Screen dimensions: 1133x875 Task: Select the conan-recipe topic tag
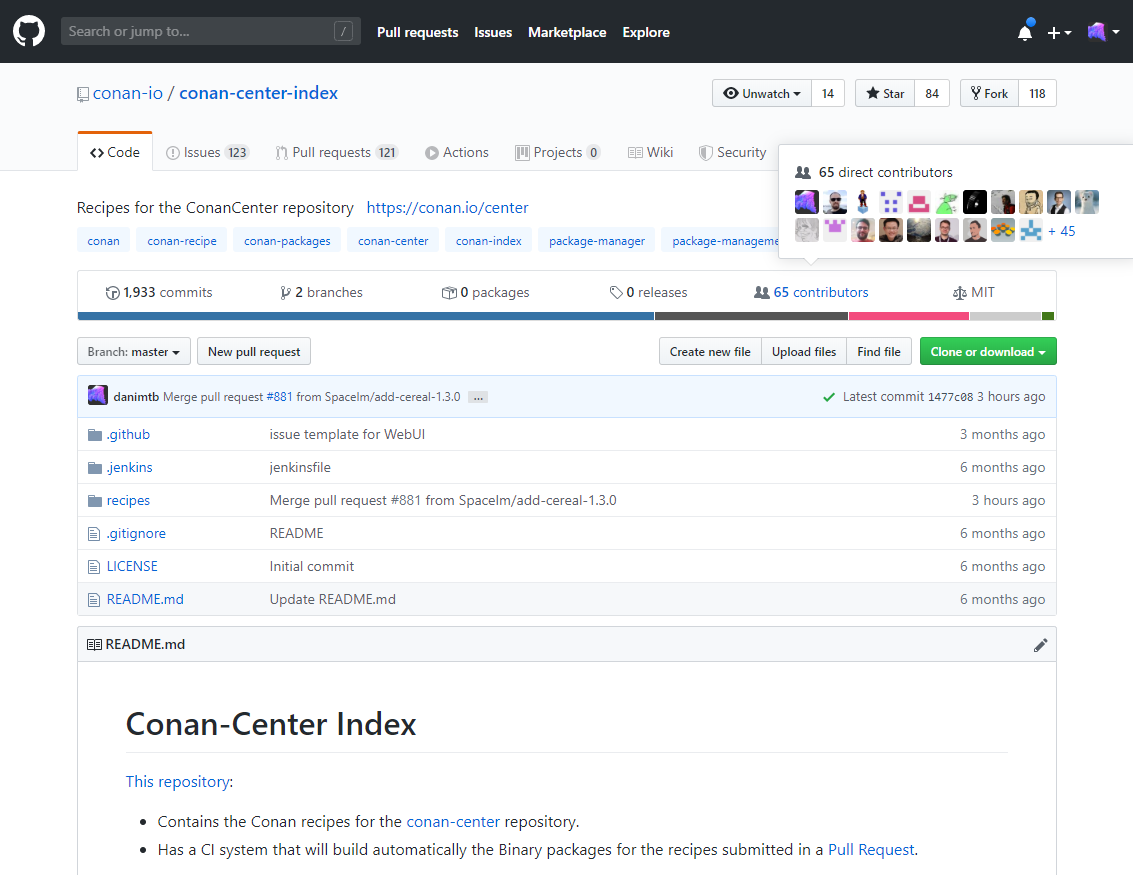182,241
